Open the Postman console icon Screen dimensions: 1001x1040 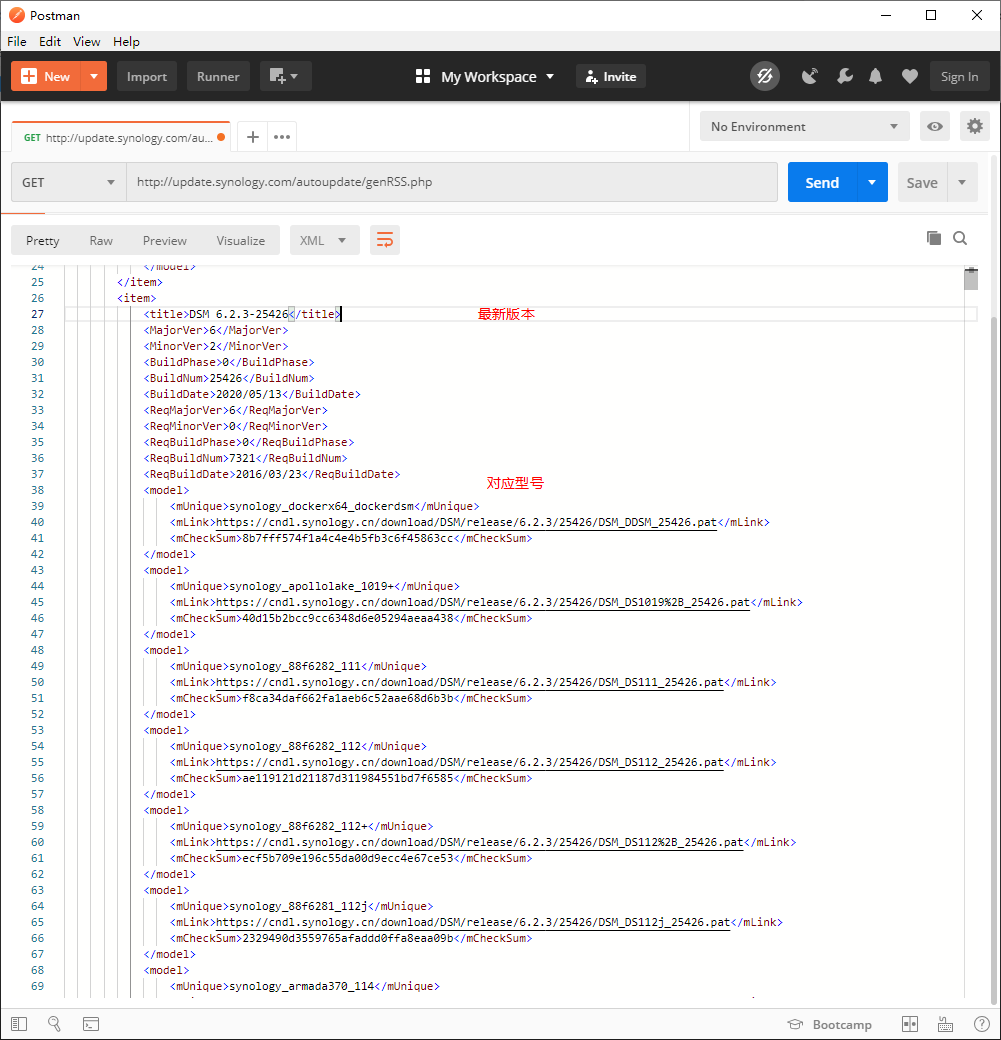pyautogui.click(x=91, y=1024)
